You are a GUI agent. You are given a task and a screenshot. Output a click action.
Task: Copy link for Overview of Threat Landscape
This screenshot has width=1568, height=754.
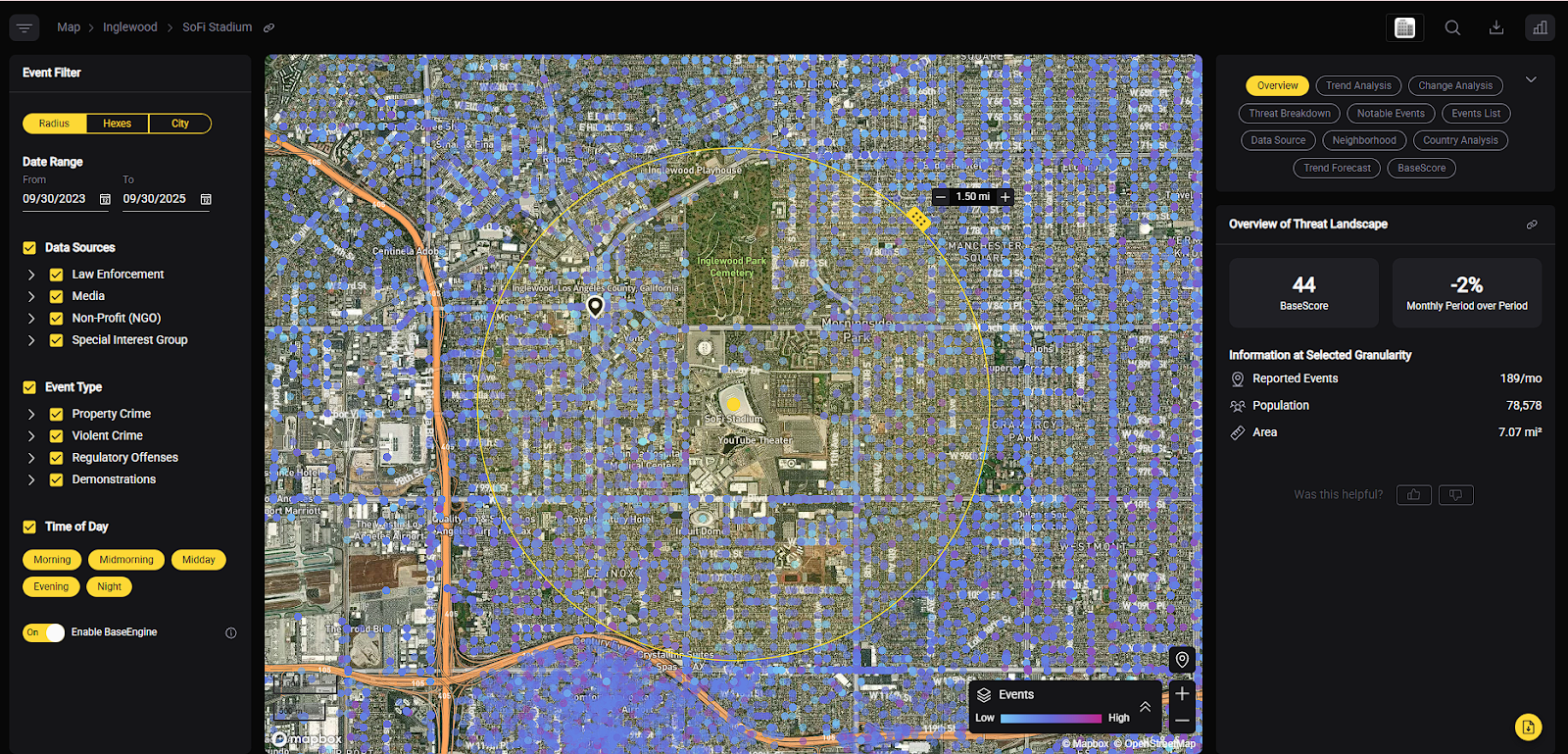(1532, 225)
